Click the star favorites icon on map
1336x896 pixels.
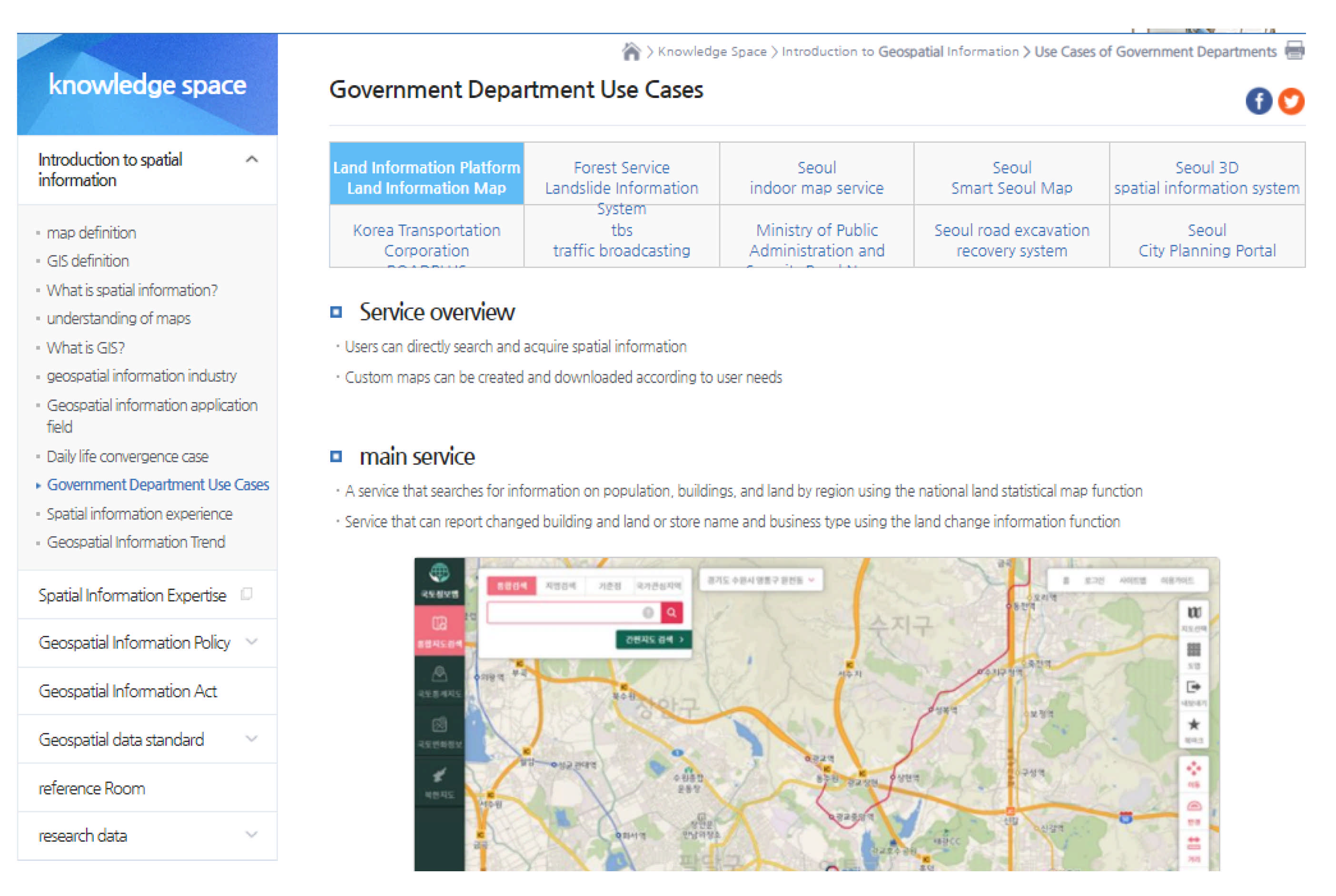(1193, 725)
